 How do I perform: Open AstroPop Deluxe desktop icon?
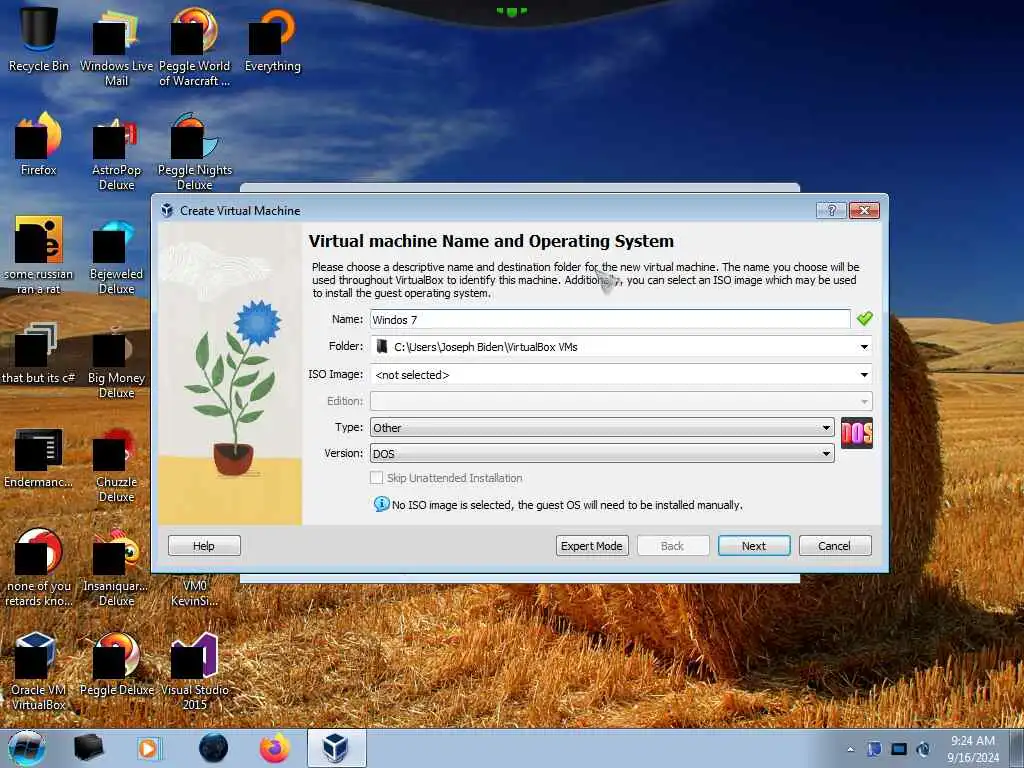click(116, 152)
